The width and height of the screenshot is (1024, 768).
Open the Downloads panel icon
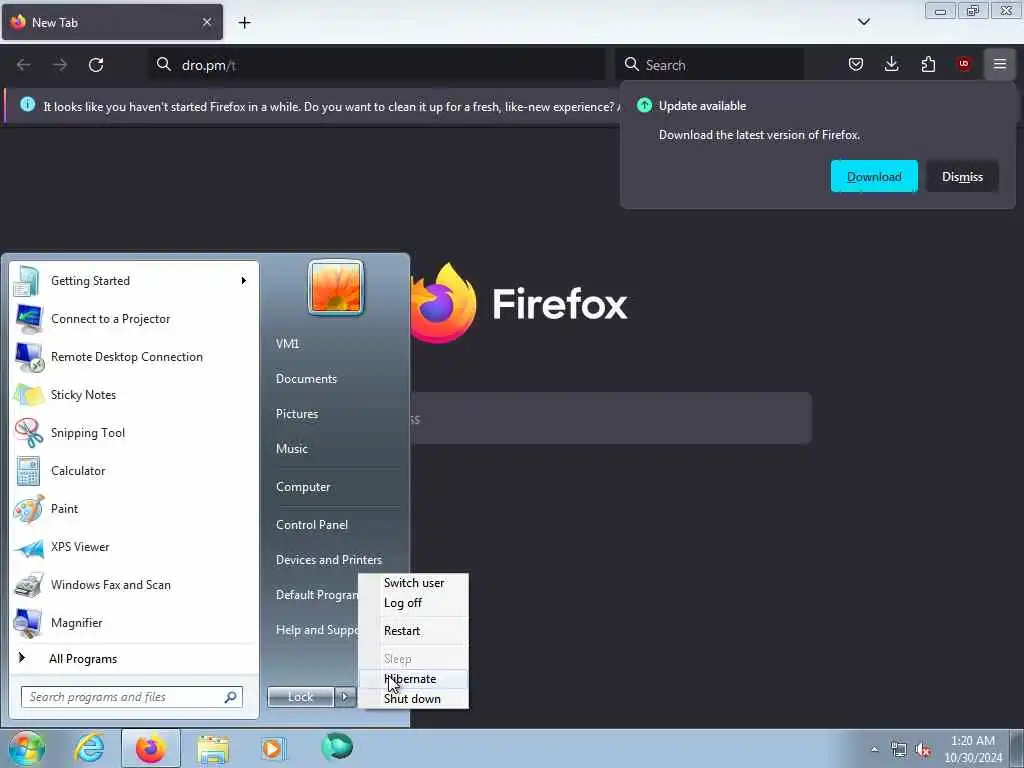(x=891, y=64)
